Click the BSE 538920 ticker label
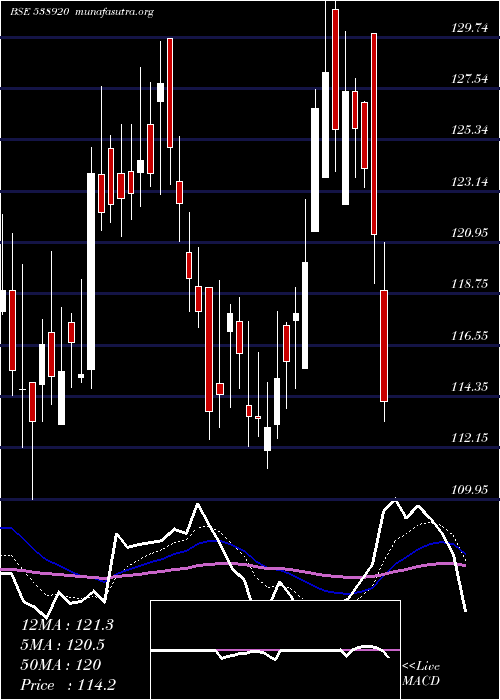 point(40,12)
